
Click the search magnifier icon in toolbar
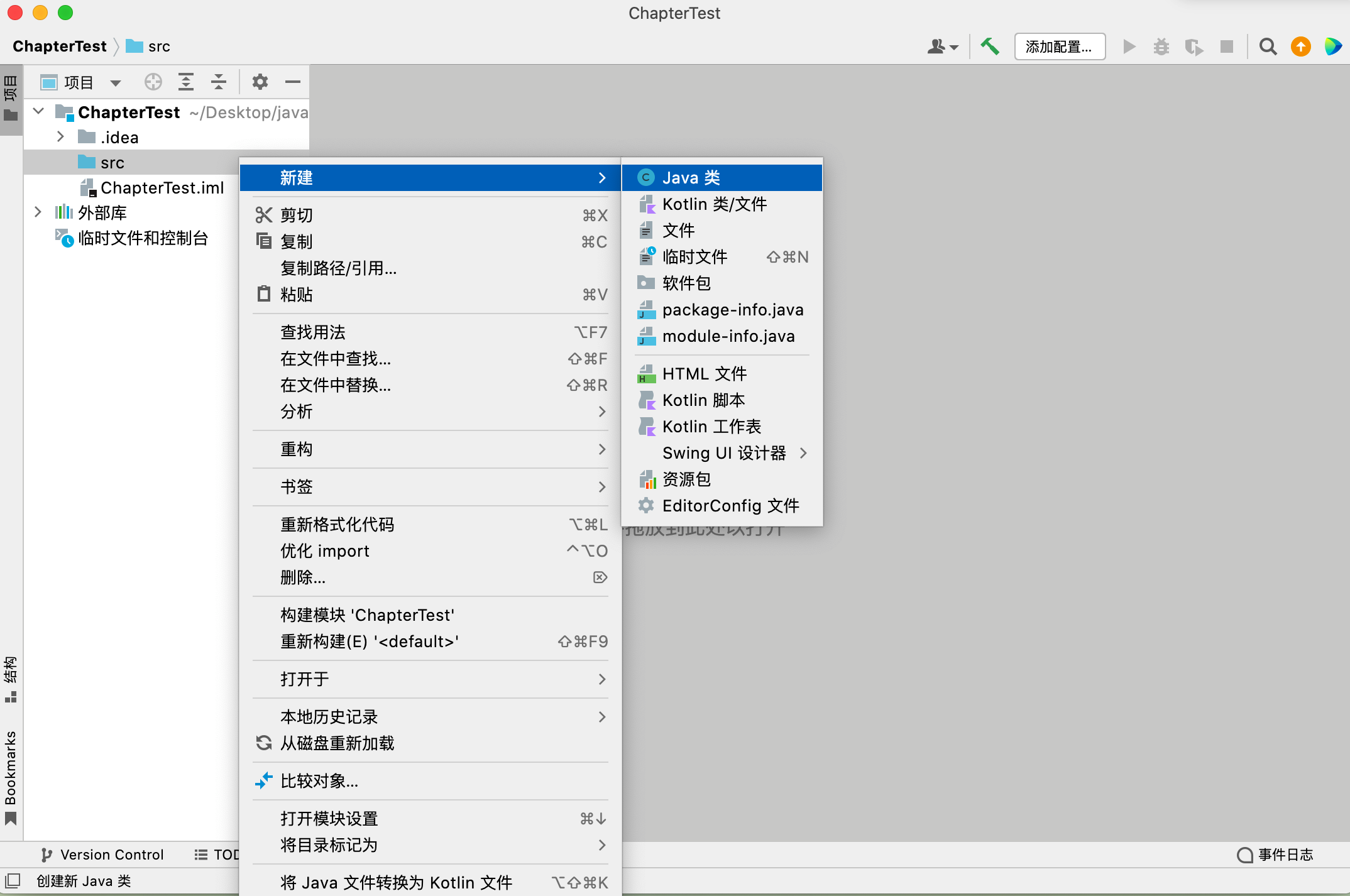point(1268,46)
